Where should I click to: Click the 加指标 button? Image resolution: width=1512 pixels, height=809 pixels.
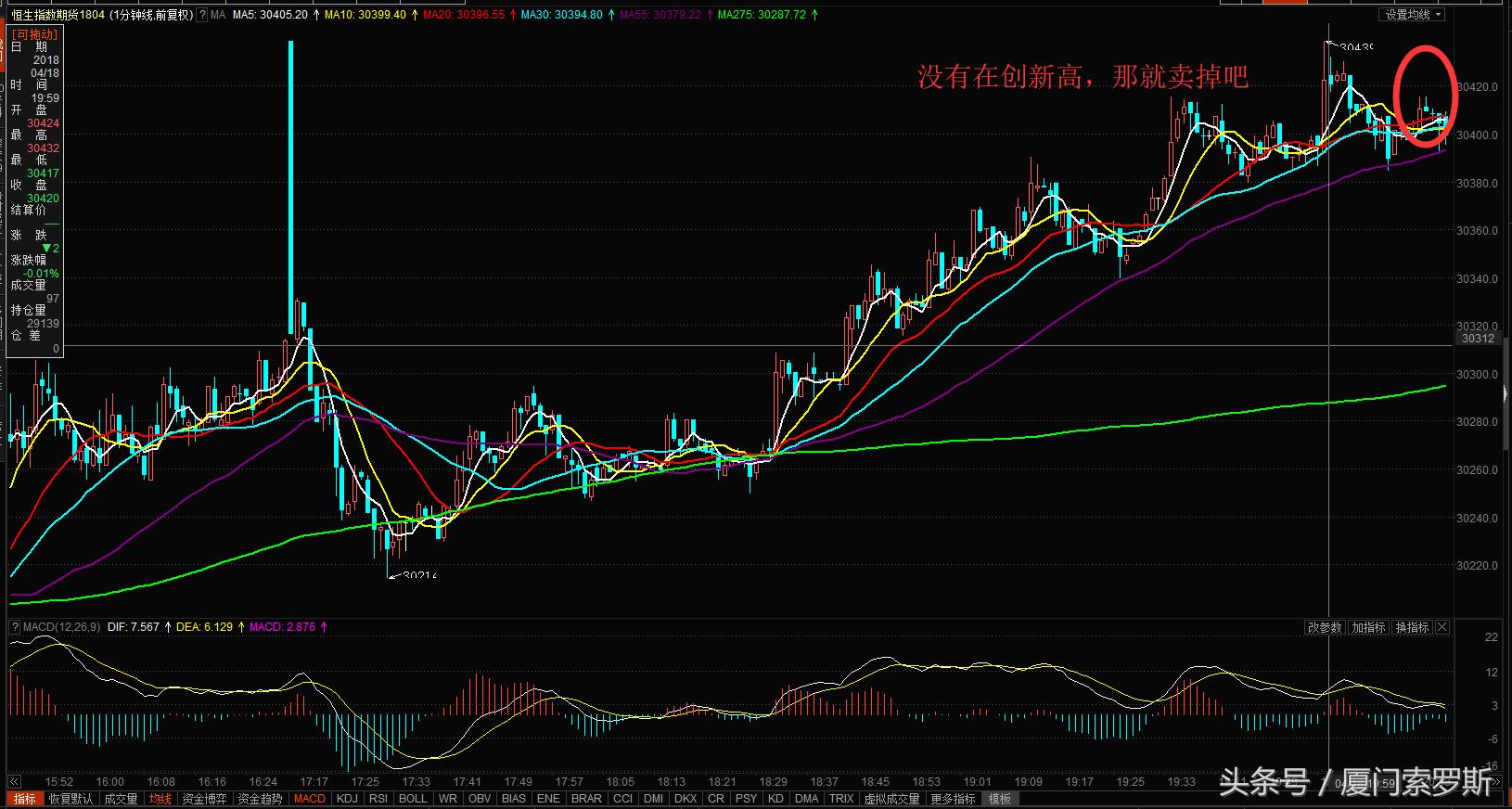(x=1368, y=627)
